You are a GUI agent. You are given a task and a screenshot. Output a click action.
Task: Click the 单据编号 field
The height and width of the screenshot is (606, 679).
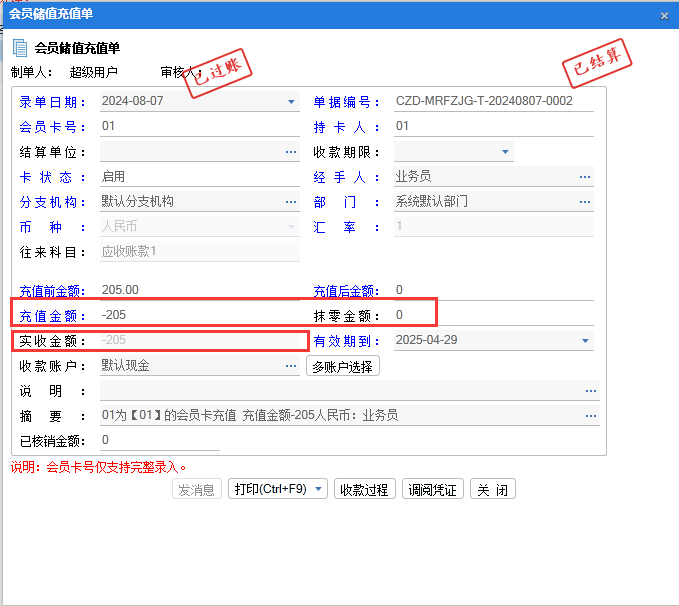tap(494, 101)
